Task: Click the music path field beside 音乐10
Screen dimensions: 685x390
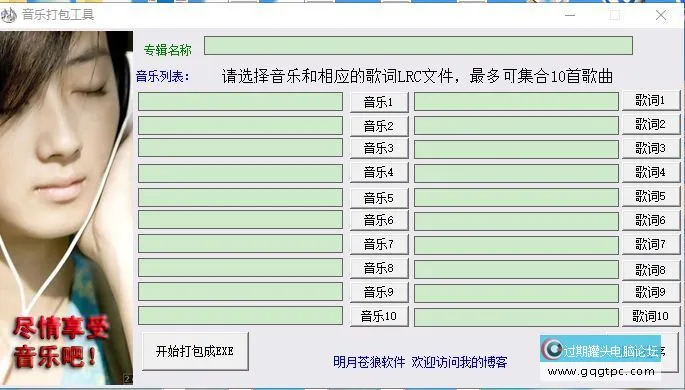Action: point(240,316)
